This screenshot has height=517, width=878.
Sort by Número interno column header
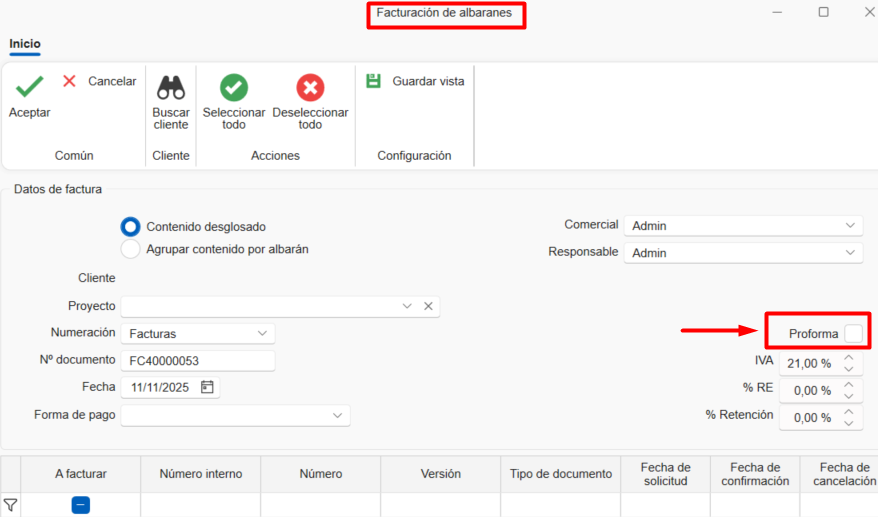tap(200, 474)
